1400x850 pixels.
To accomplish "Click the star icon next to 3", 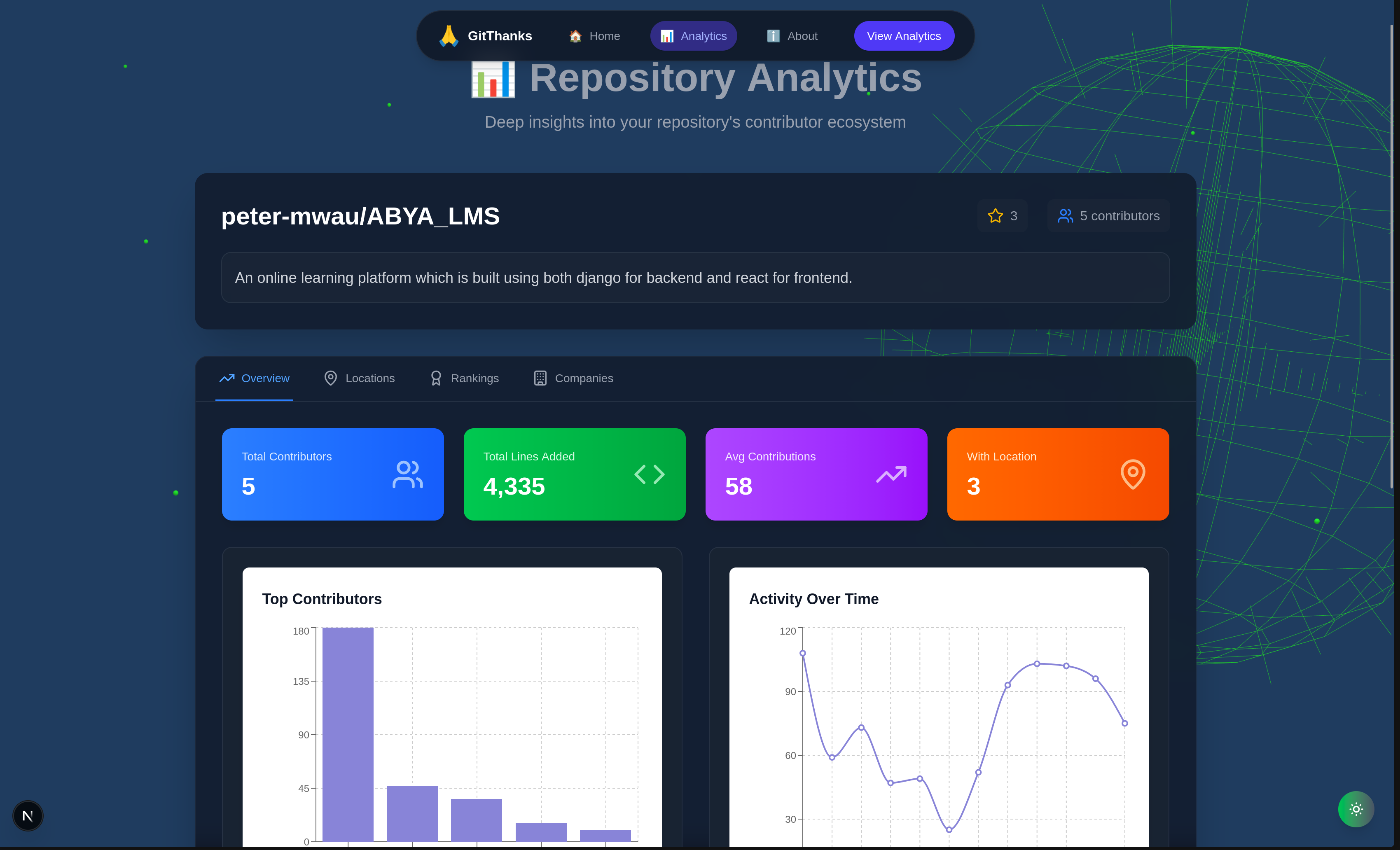I will 995,216.
